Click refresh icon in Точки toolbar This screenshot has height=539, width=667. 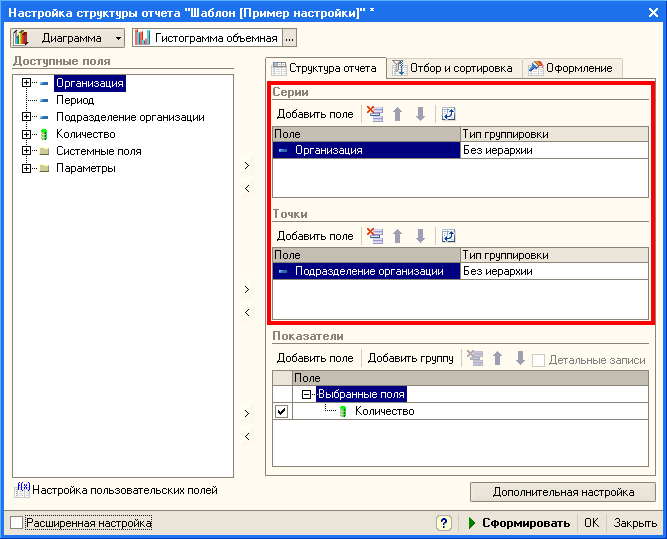[x=448, y=236]
